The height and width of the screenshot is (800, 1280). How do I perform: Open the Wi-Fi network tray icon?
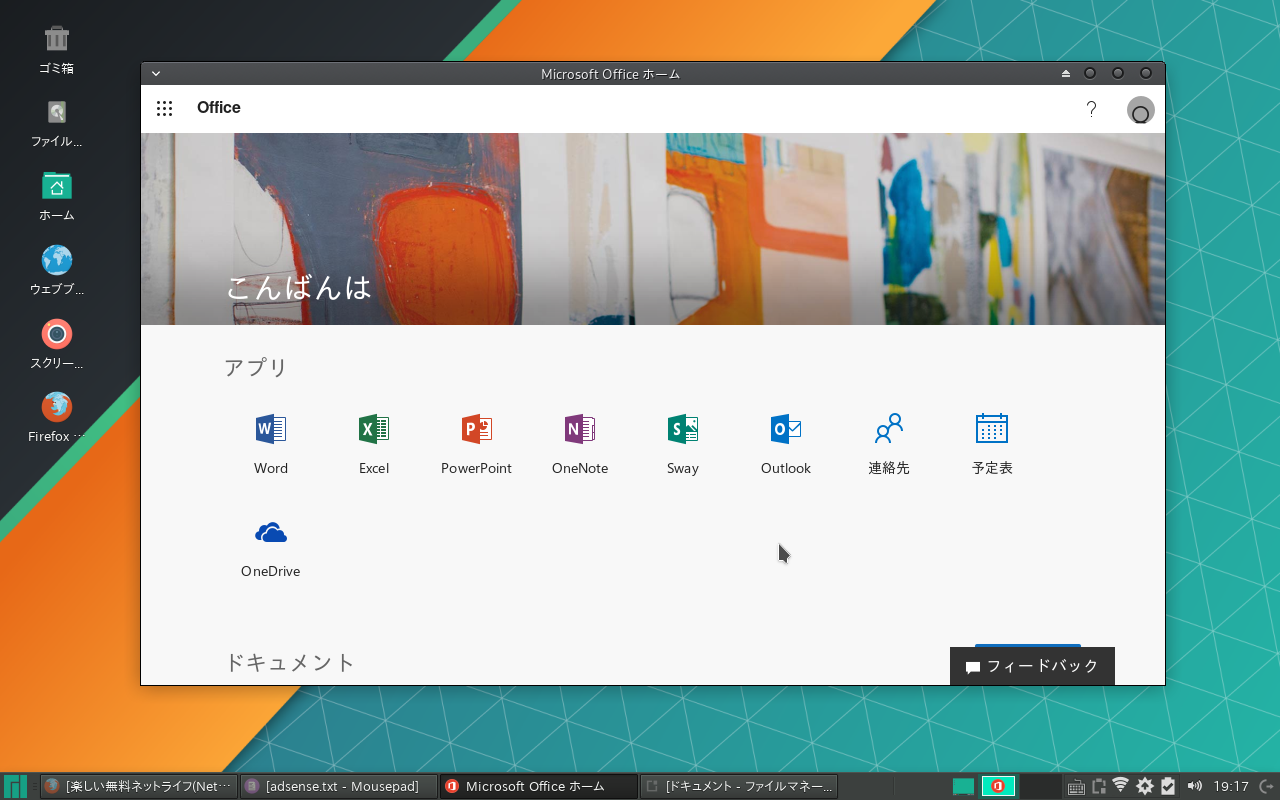[1121, 786]
